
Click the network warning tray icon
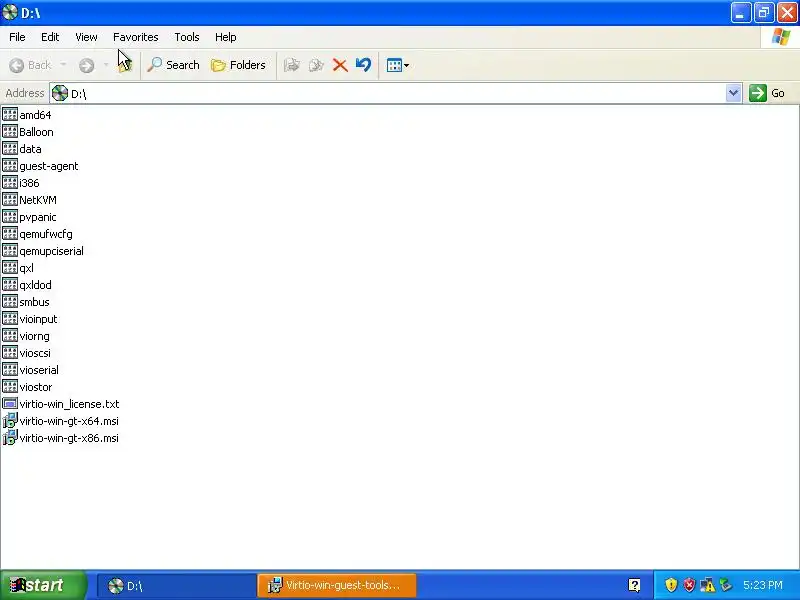pos(708,585)
